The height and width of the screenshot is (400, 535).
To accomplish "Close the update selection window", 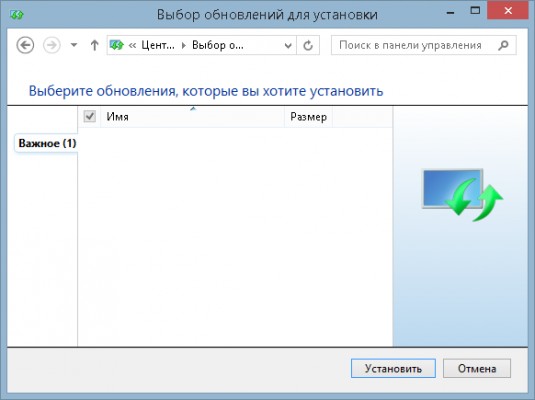I will coord(508,11).
